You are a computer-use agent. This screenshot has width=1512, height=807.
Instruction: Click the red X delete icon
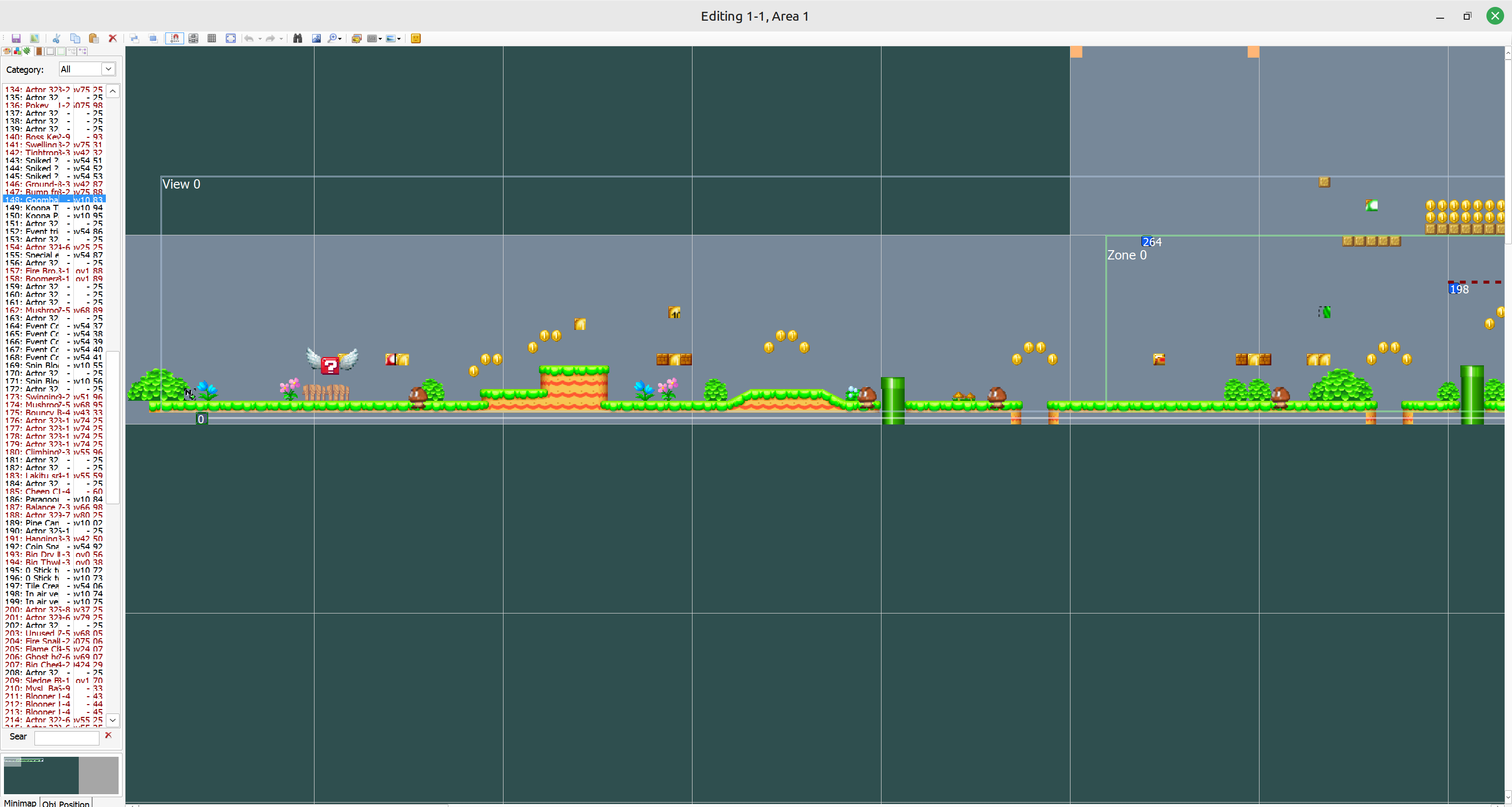(x=113, y=38)
